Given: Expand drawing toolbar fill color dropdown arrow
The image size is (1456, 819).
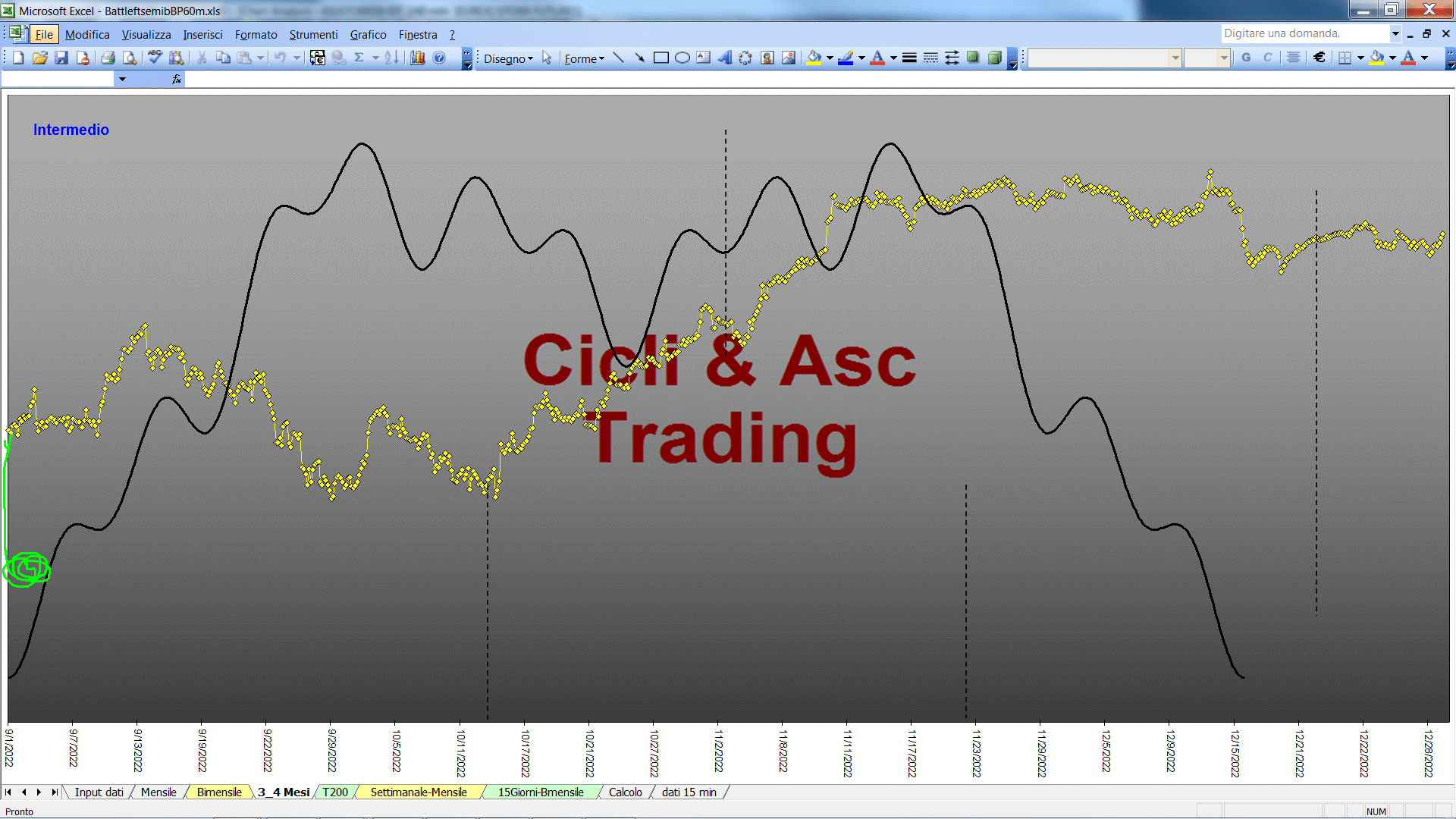Looking at the screenshot, I should (x=830, y=58).
